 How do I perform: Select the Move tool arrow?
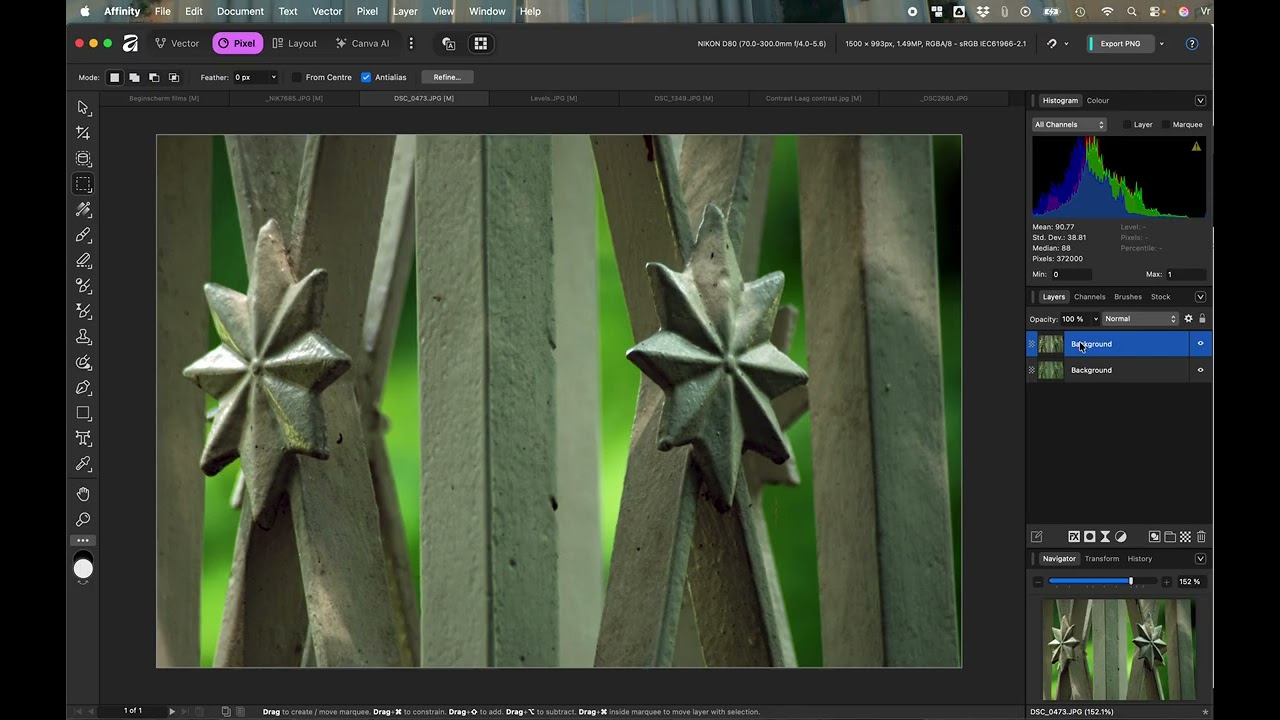(x=83, y=108)
